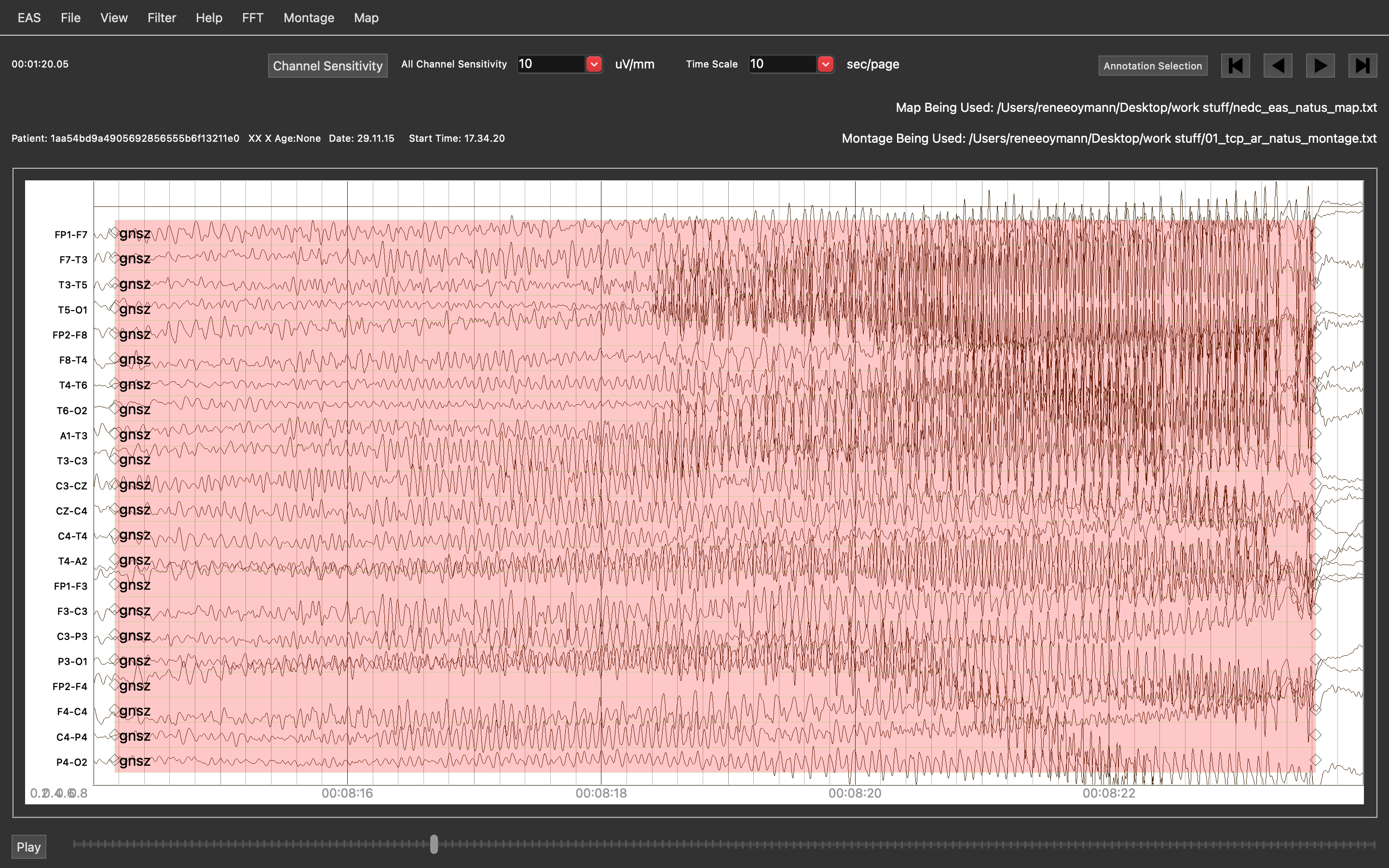Click the Time Scale value field
The height and width of the screenshot is (868, 1389).
[x=782, y=64]
